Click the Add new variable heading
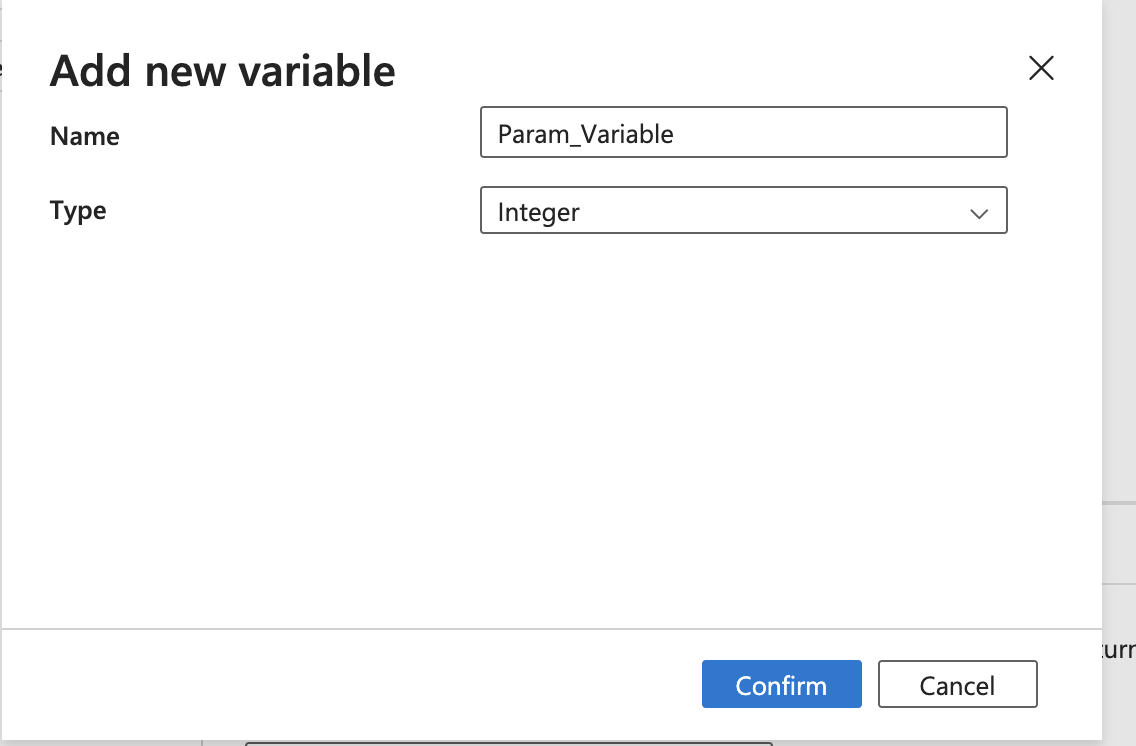Viewport: 1136px width, 746px height. [x=222, y=71]
